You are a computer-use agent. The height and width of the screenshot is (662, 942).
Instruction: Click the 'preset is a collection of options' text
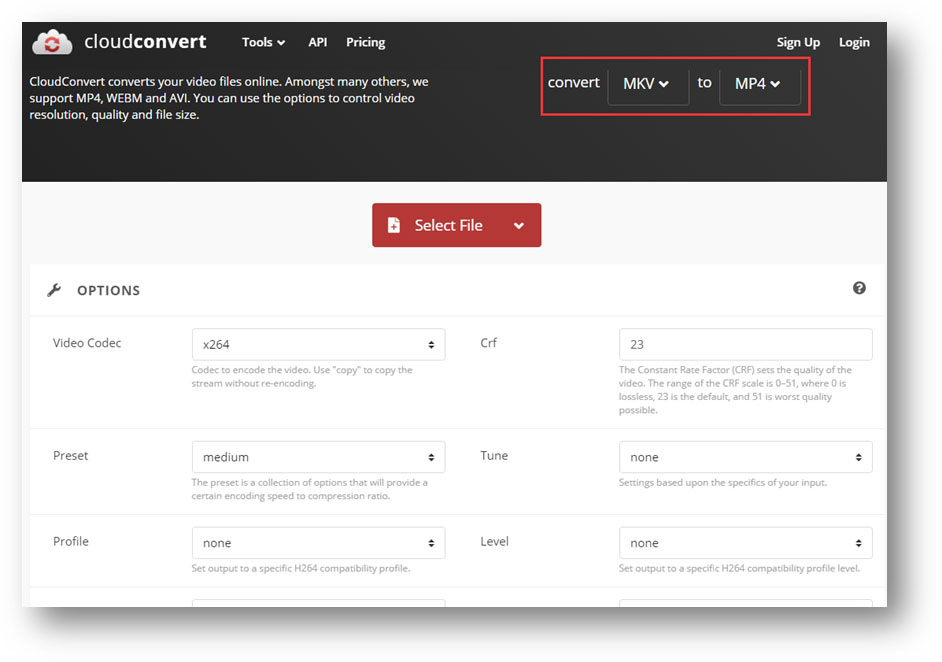click(x=309, y=489)
